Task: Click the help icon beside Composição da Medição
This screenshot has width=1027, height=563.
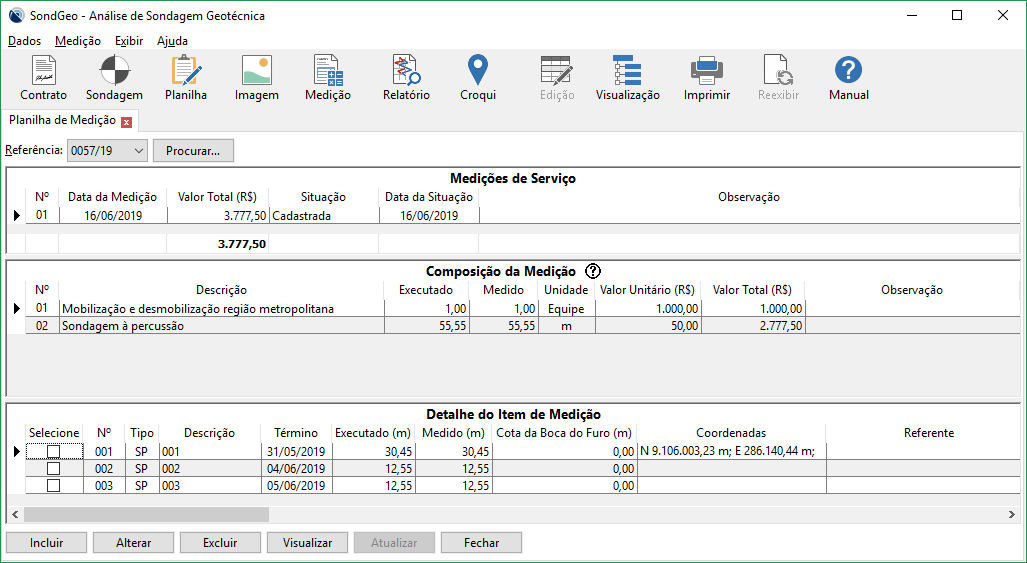Action: pyautogui.click(x=593, y=271)
